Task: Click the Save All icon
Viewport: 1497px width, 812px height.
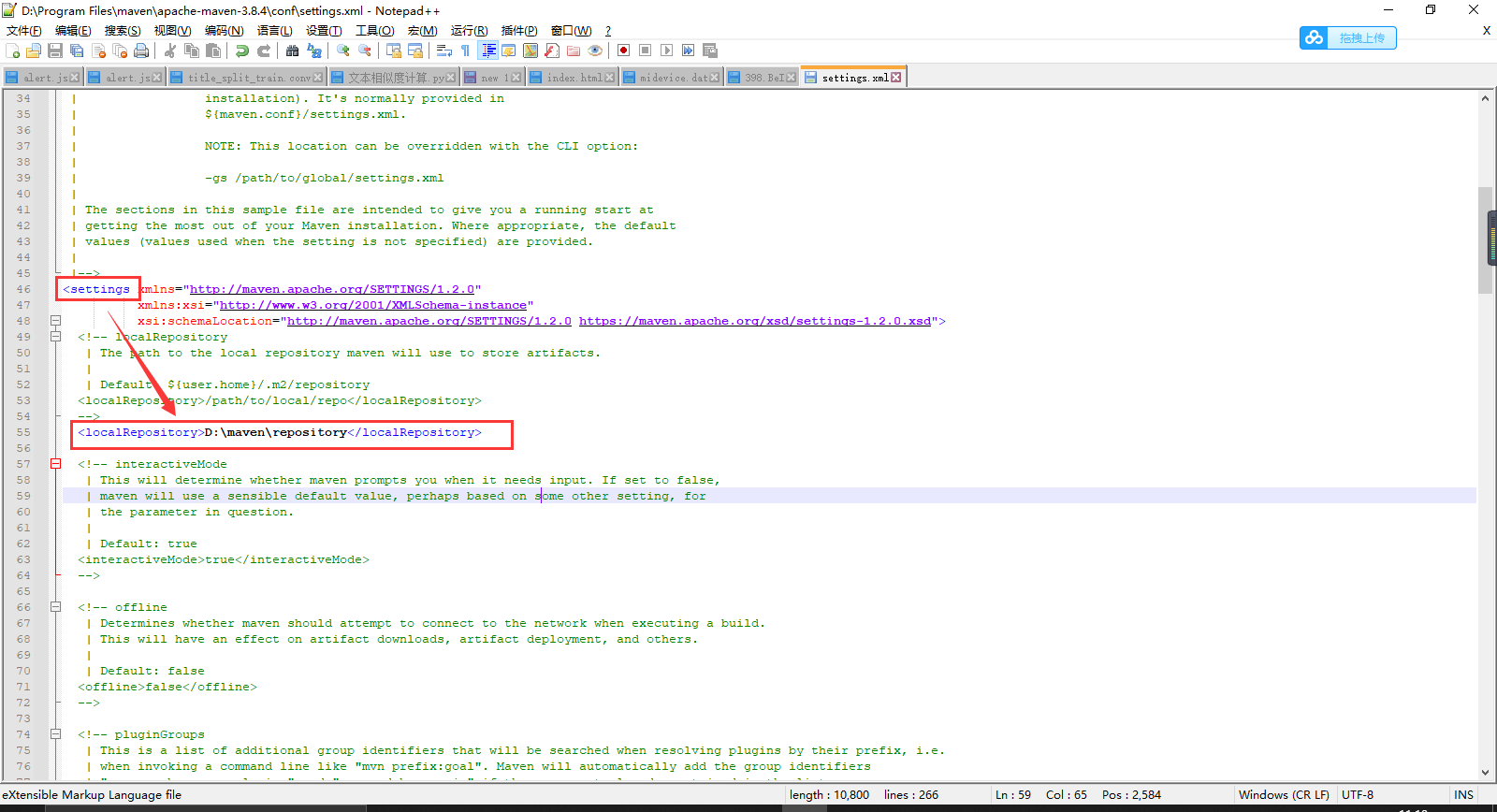Action: click(x=77, y=51)
